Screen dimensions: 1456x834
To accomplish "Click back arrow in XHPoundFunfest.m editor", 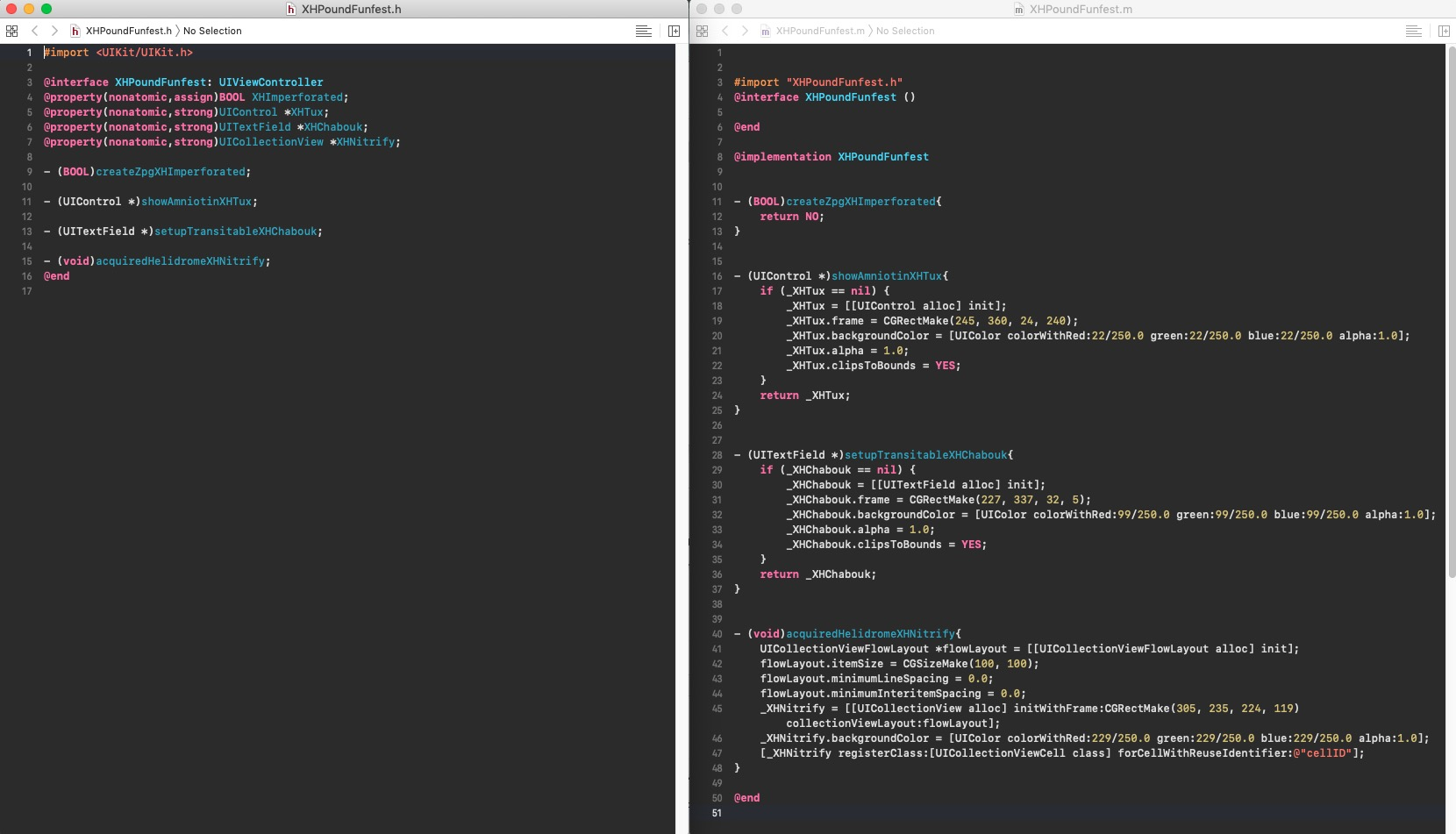I will pos(725,31).
